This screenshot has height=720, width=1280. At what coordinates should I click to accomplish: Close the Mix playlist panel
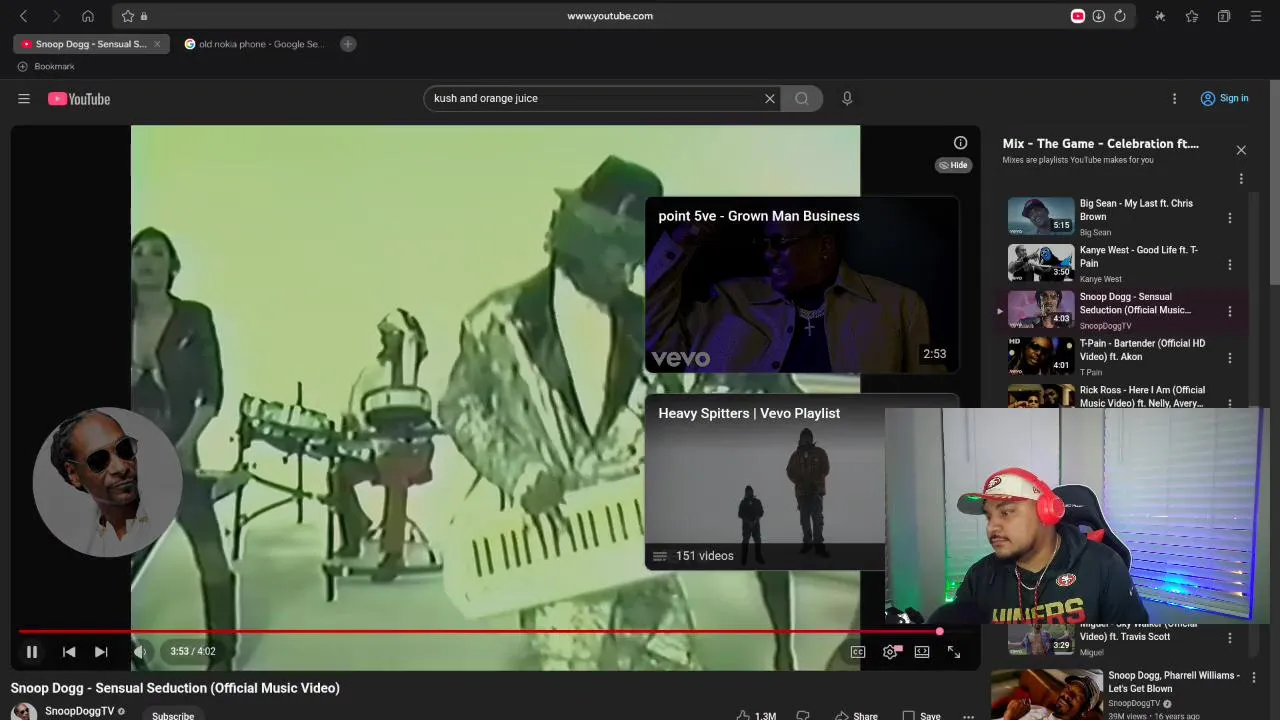pyautogui.click(x=1241, y=150)
